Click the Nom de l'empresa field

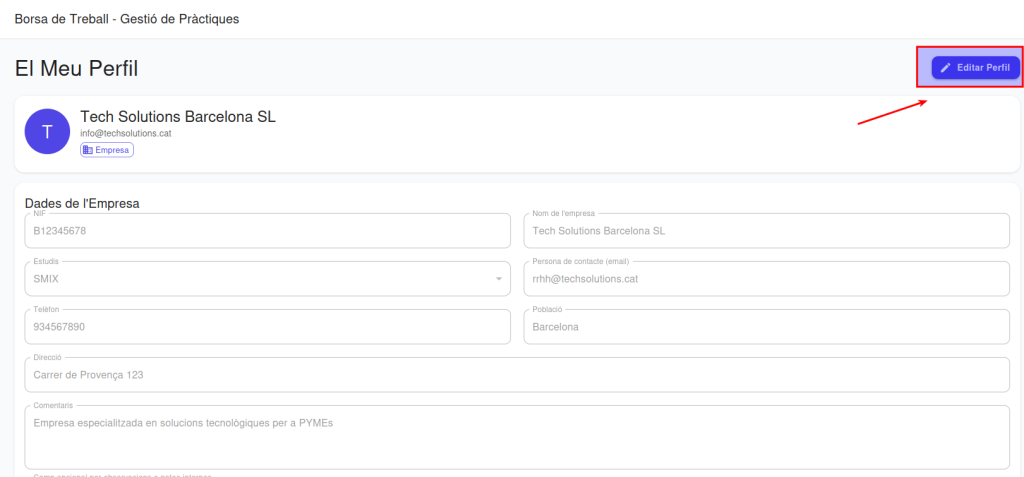(767, 231)
